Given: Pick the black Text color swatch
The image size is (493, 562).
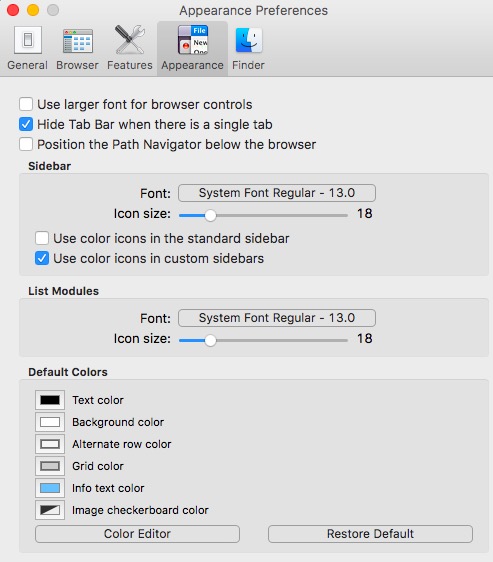Looking at the screenshot, I should click(50, 400).
